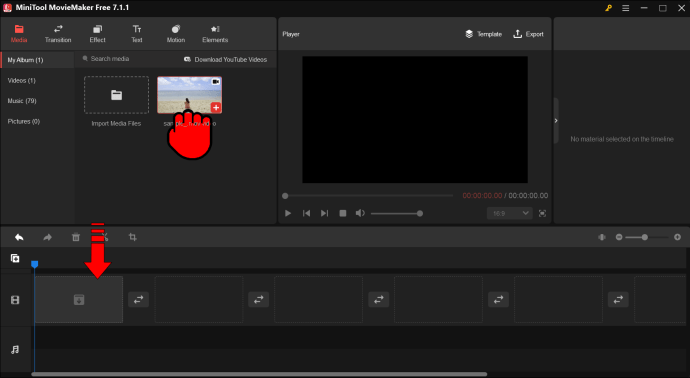This screenshot has width=690, height=378.
Task: Open the Template option in Player
Action: click(x=483, y=34)
